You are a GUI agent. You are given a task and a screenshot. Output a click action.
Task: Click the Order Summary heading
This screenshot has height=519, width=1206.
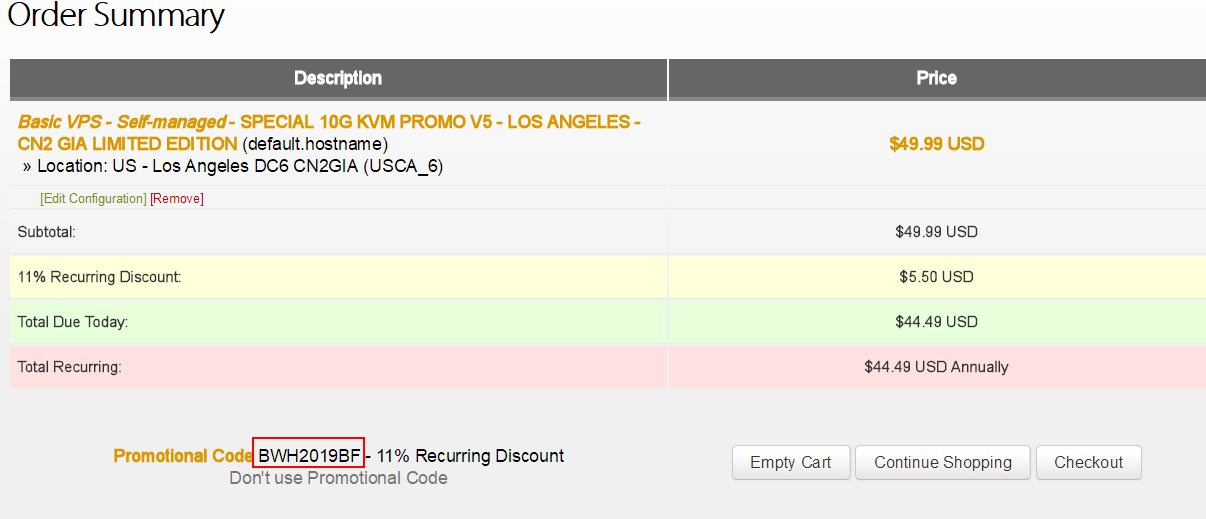coord(116,17)
